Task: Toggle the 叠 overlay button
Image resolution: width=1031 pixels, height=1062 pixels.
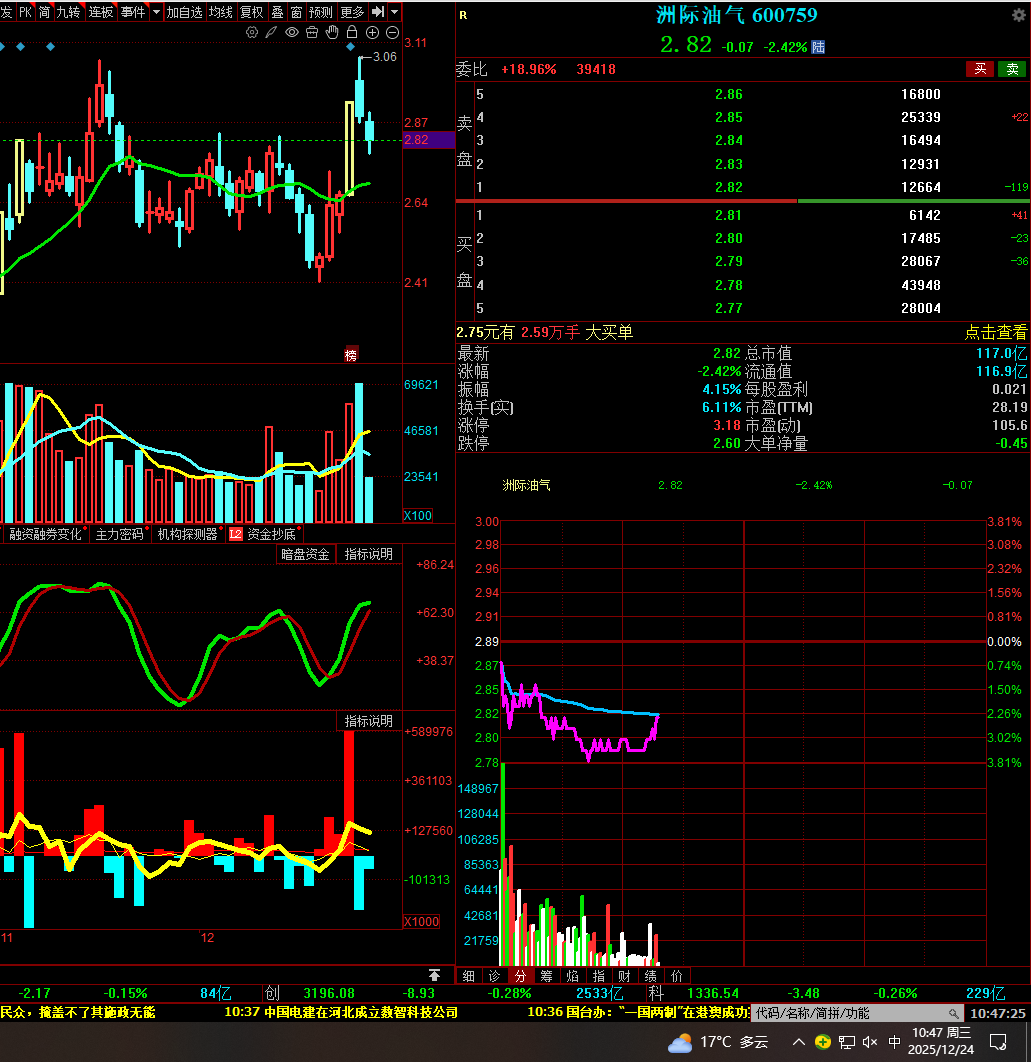Action: pyautogui.click(x=277, y=12)
